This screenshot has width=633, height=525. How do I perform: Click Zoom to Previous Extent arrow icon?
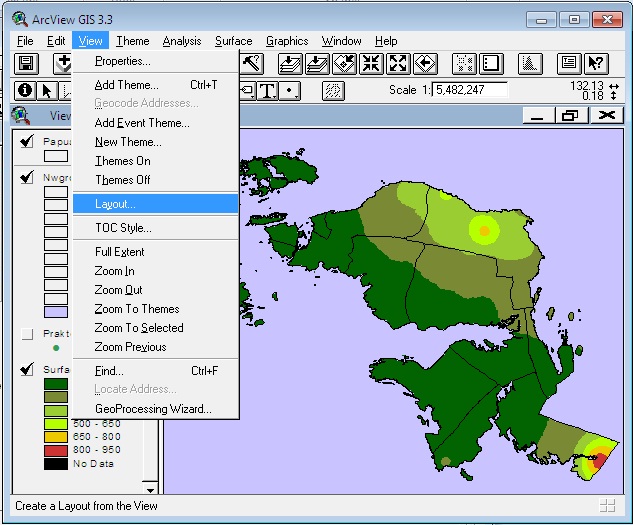pos(425,64)
